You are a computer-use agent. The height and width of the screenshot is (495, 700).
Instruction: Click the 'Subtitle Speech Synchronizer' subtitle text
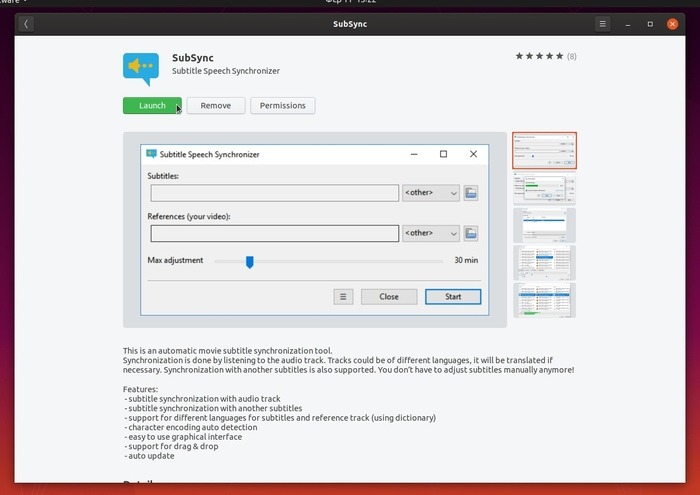[x=226, y=71]
